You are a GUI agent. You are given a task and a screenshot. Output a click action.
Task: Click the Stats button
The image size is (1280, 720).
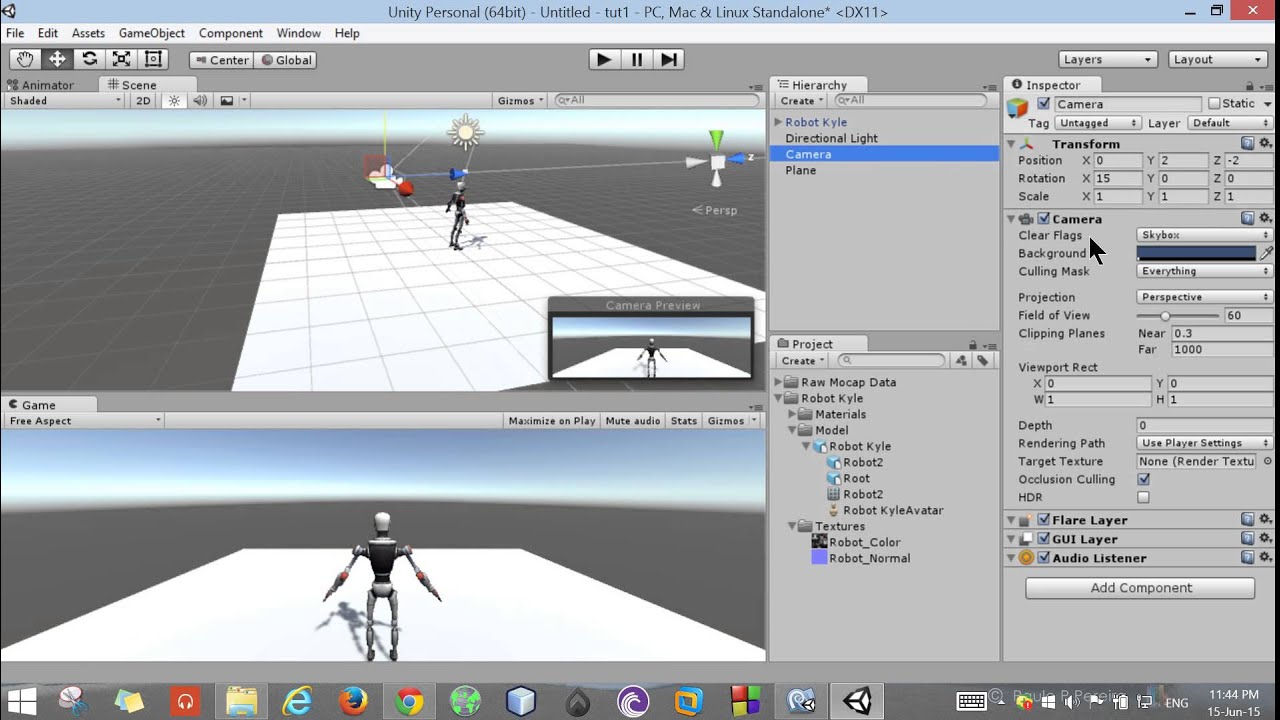click(x=684, y=421)
